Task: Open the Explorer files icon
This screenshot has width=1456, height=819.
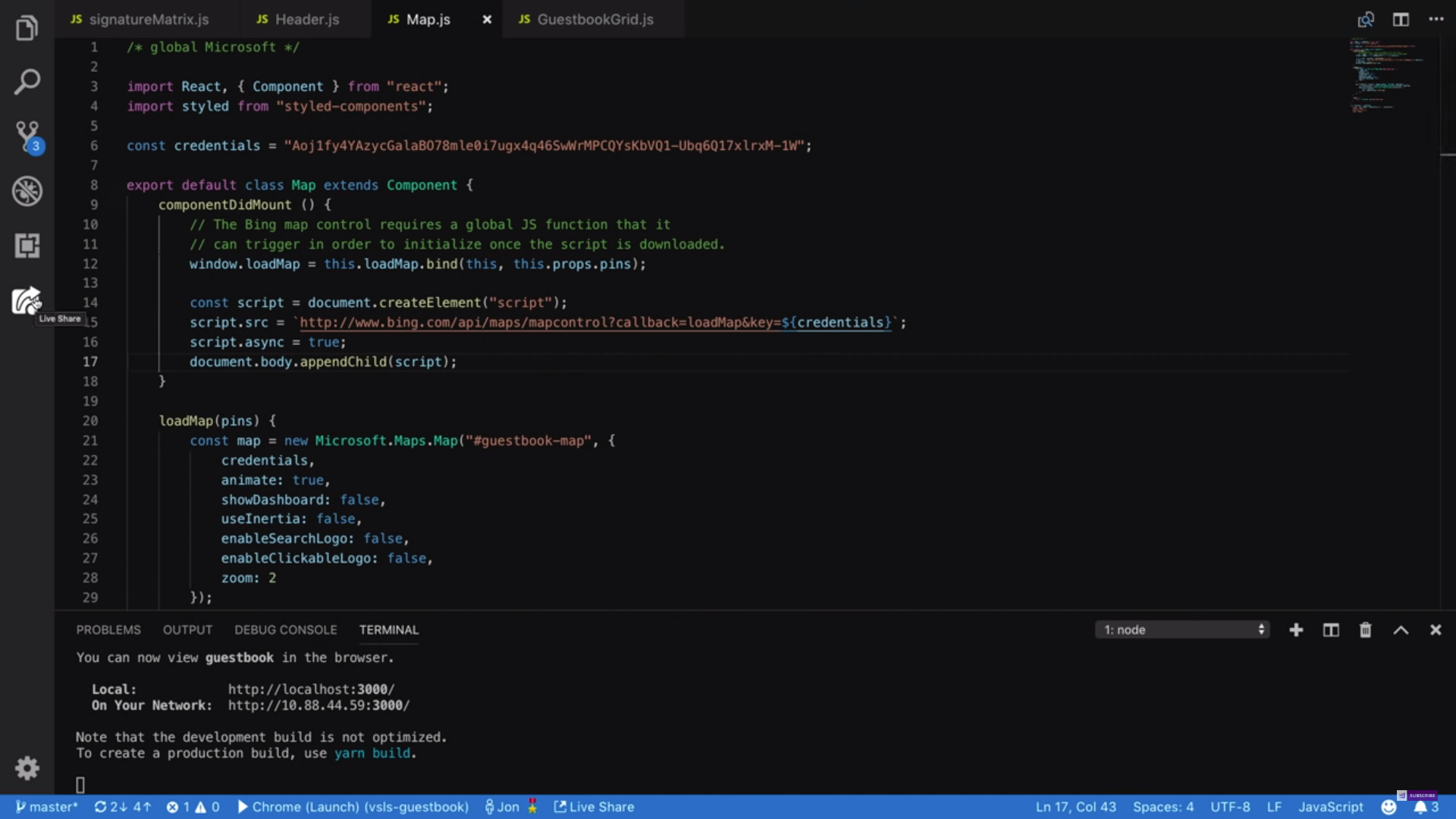Action: tap(27, 28)
